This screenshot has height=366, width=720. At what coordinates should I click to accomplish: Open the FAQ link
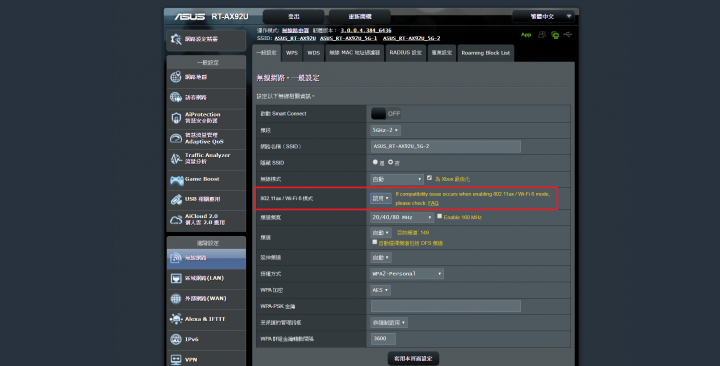coord(433,203)
